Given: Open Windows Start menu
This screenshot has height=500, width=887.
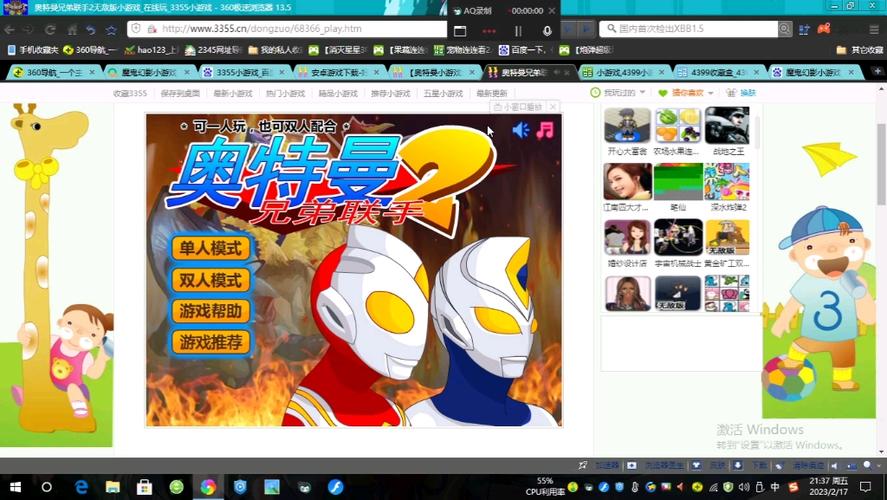Looking at the screenshot, I should (x=15, y=487).
